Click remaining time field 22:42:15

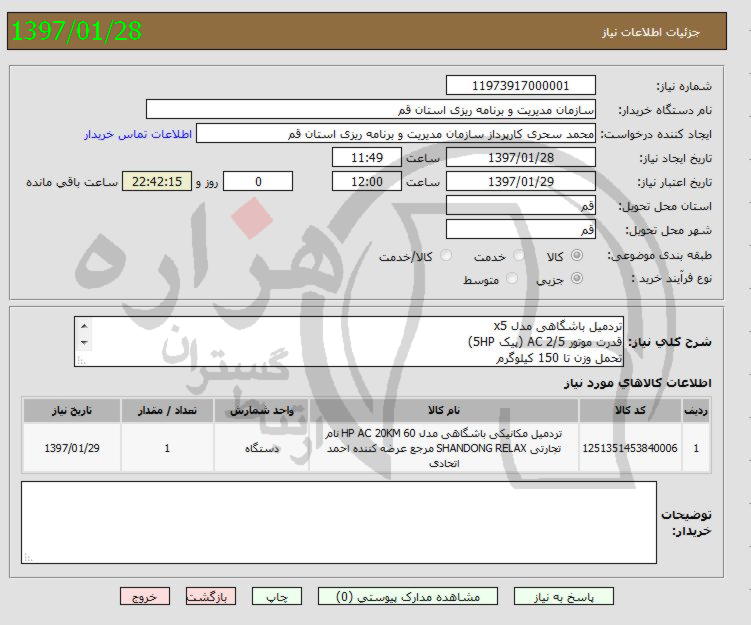point(157,181)
